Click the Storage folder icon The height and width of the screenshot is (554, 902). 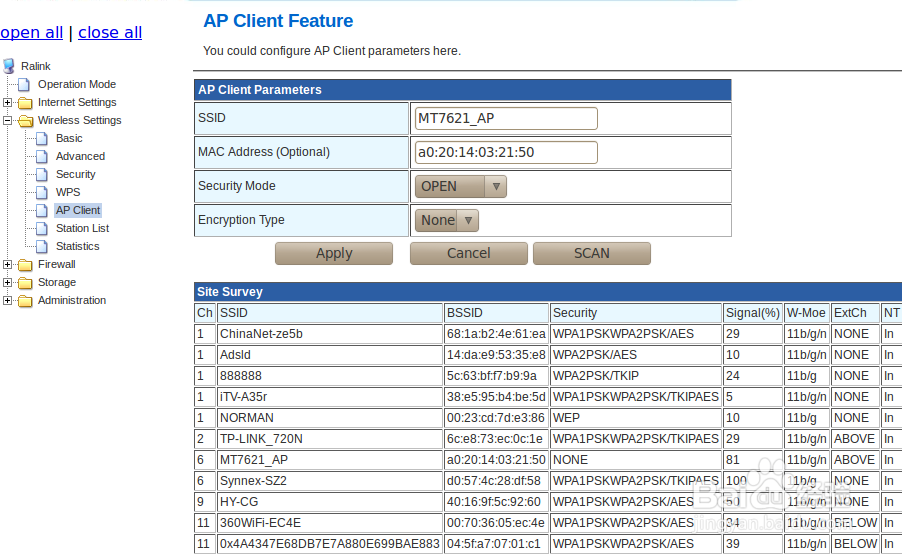tap(25, 283)
